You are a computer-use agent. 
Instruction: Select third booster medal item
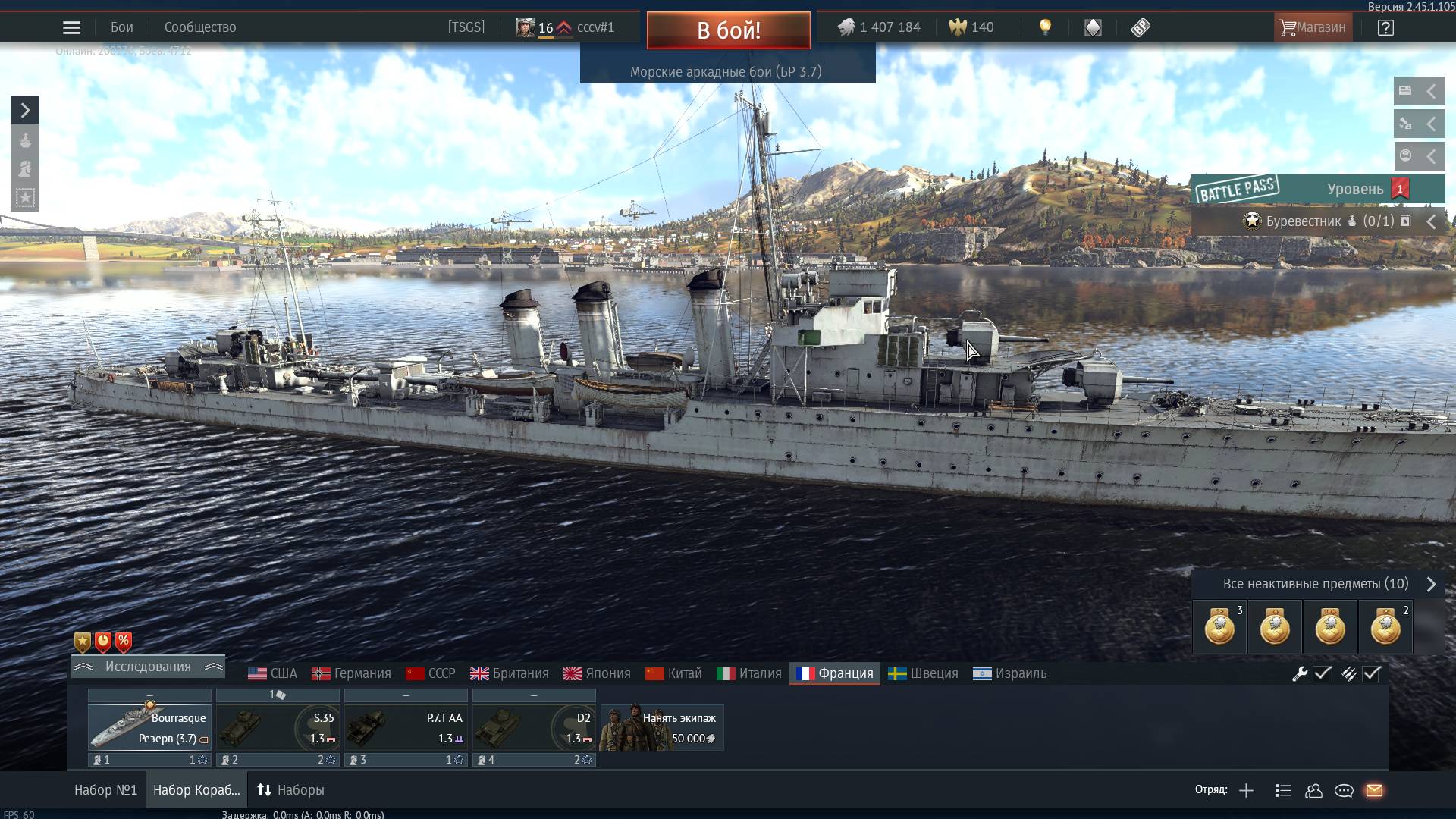(x=1330, y=627)
